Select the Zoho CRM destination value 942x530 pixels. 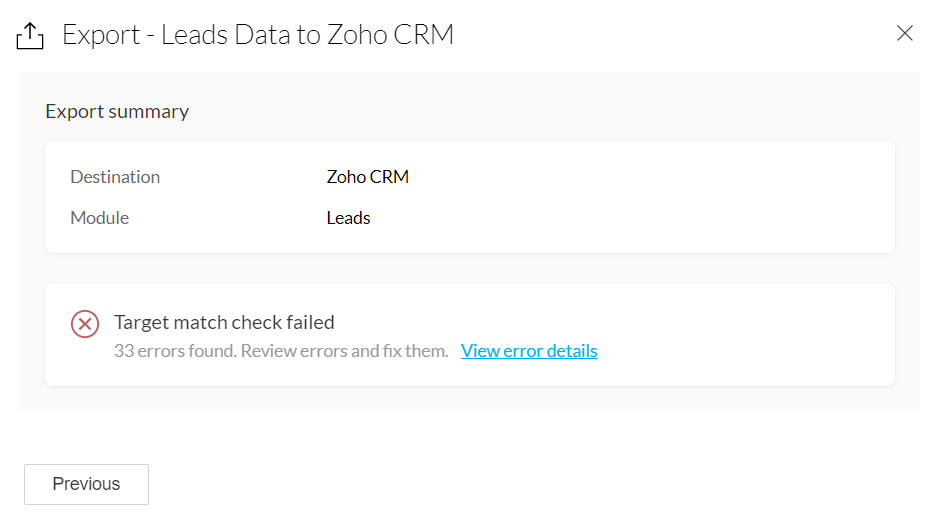pyautogui.click(x=368, y=177)
